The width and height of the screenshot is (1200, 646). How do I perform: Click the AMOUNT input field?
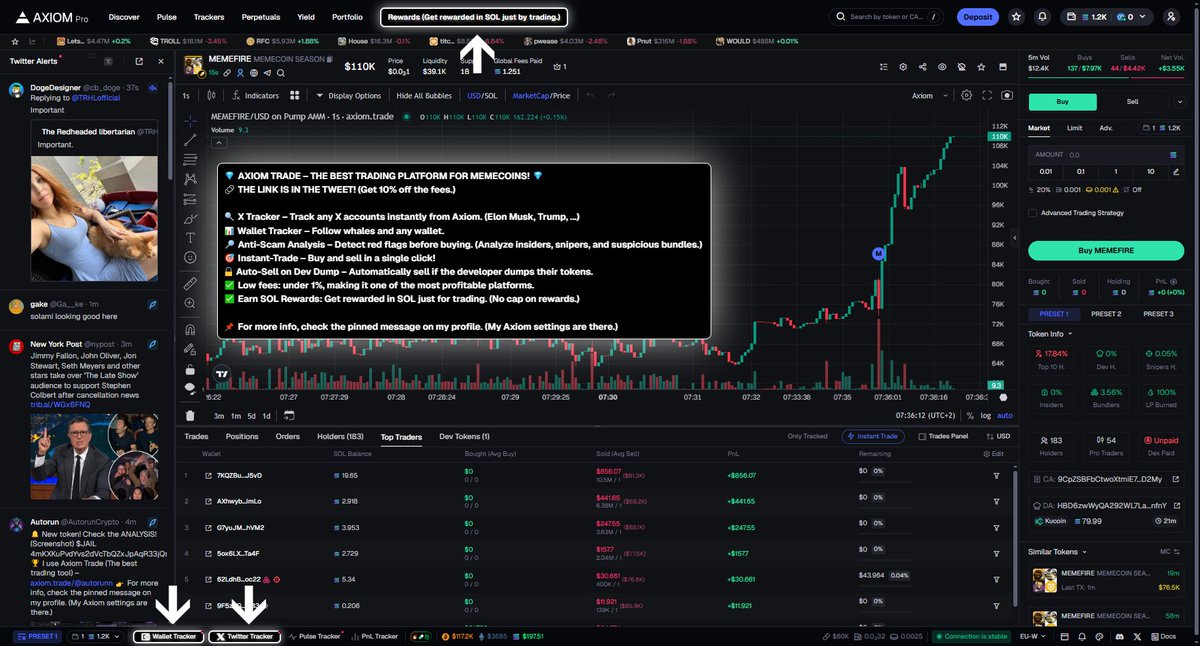pos(1105,155)
